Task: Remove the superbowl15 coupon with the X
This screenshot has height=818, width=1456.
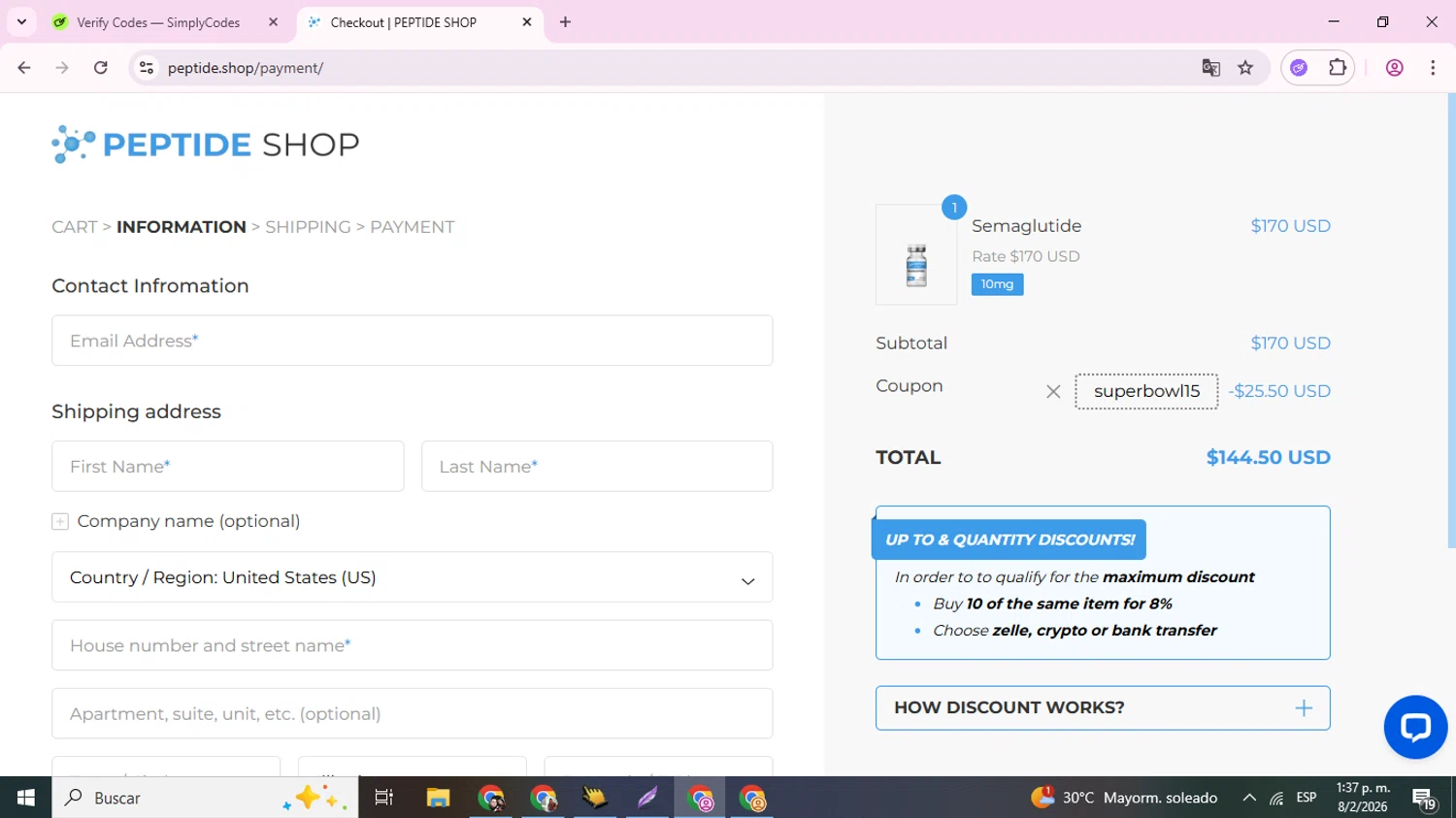Action: pyautogui.click(x=1053, y=392)
